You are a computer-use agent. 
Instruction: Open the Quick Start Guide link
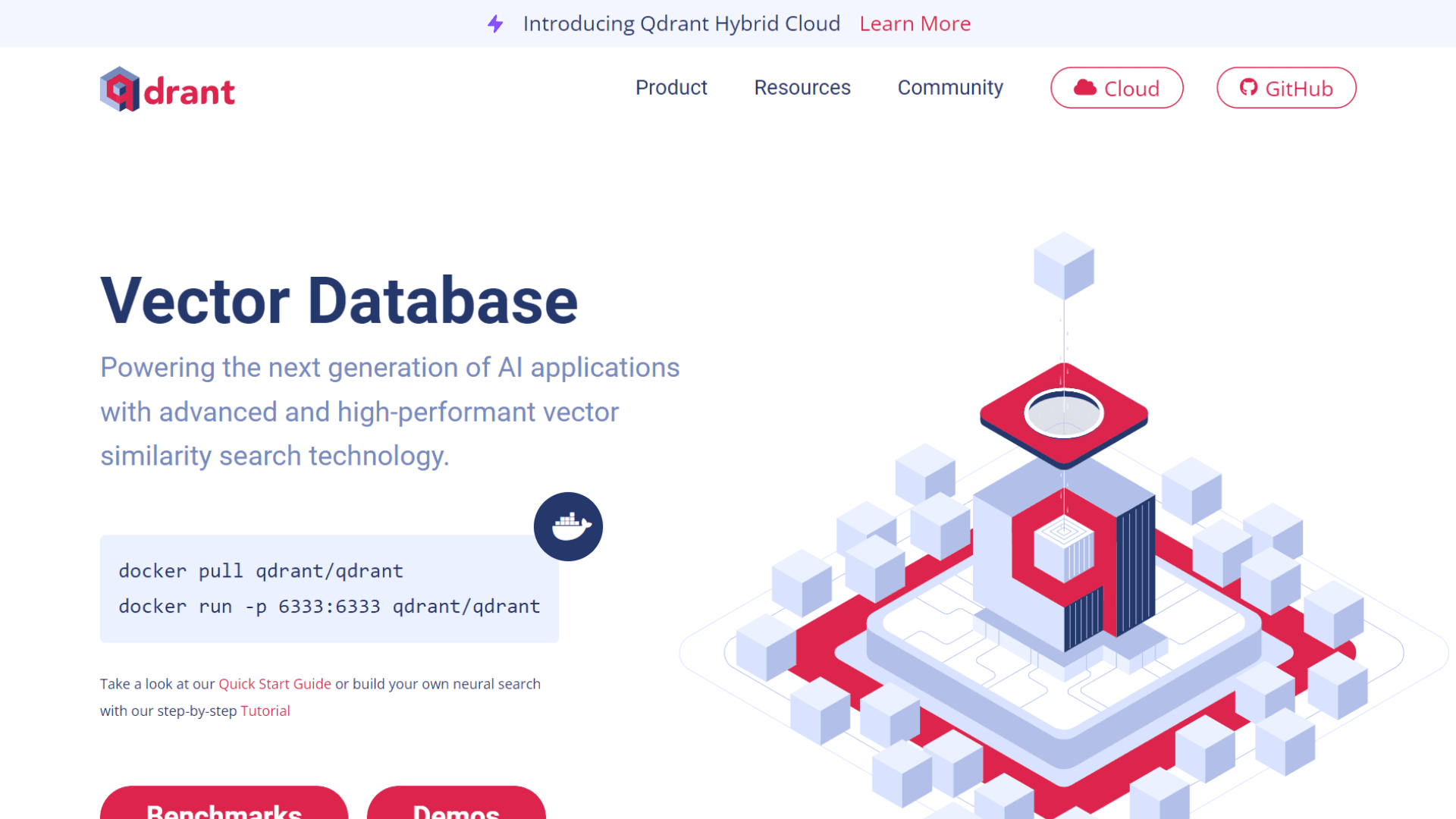(275, 684)
